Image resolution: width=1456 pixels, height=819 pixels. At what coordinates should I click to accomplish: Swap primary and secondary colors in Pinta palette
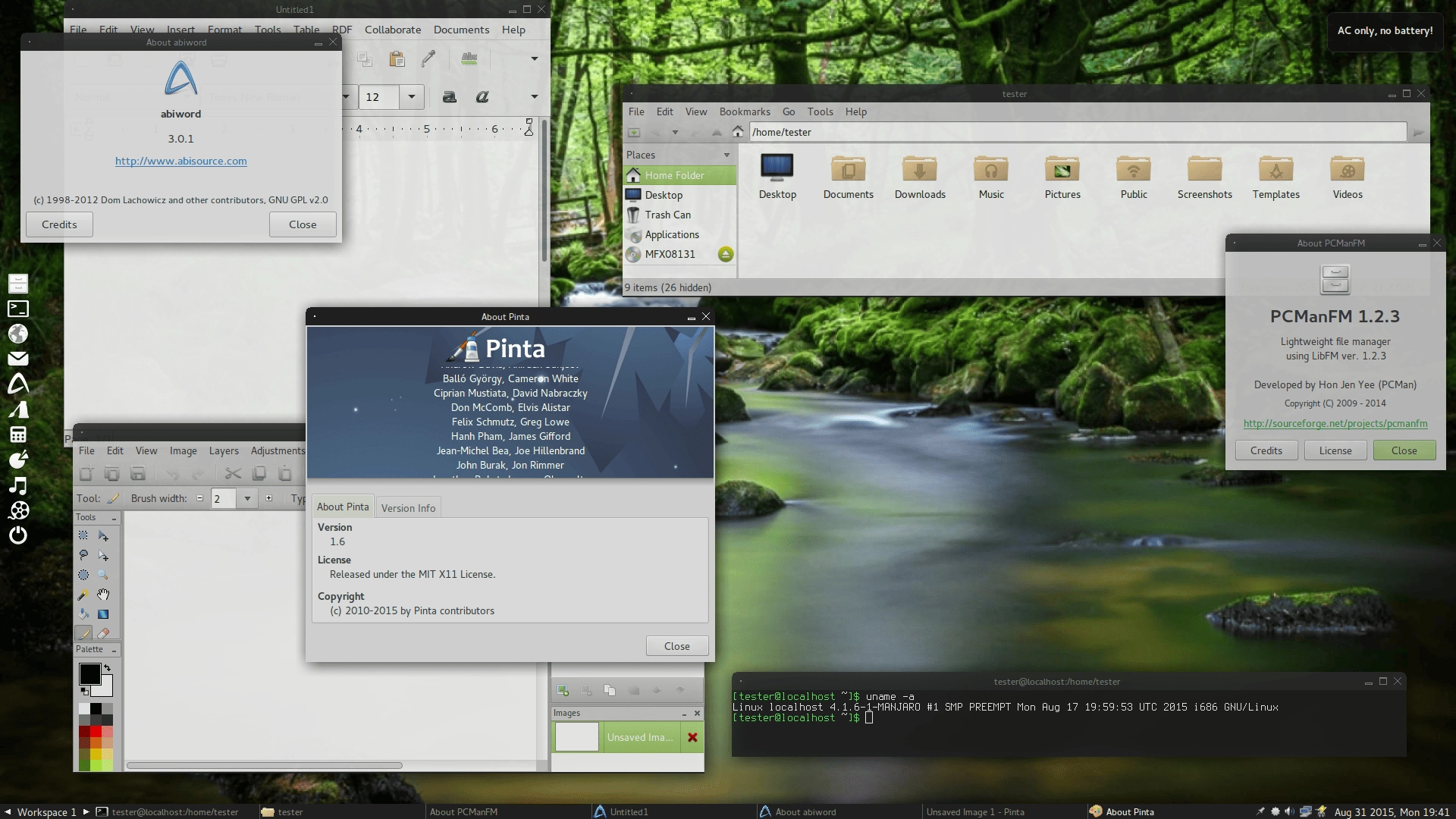click(x=108, y=668)
